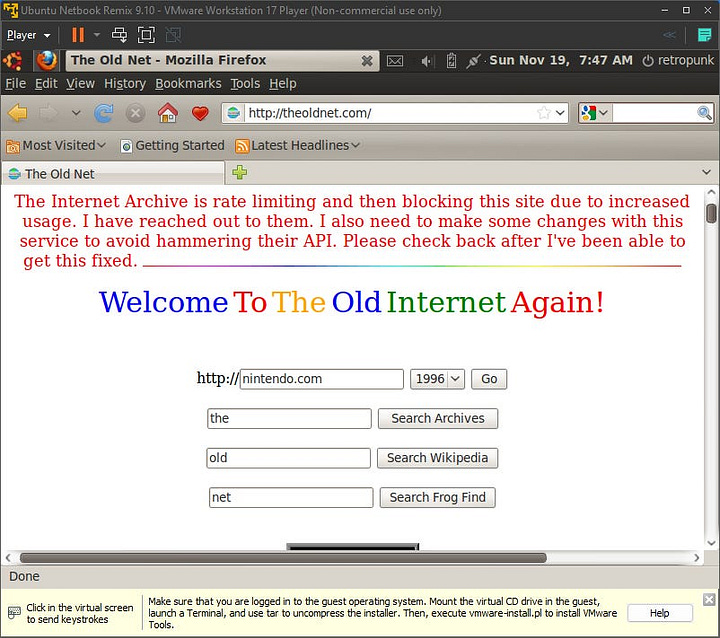720x638 pixels.
Task: Open a new tab with the plus icon
Action: 239,172
